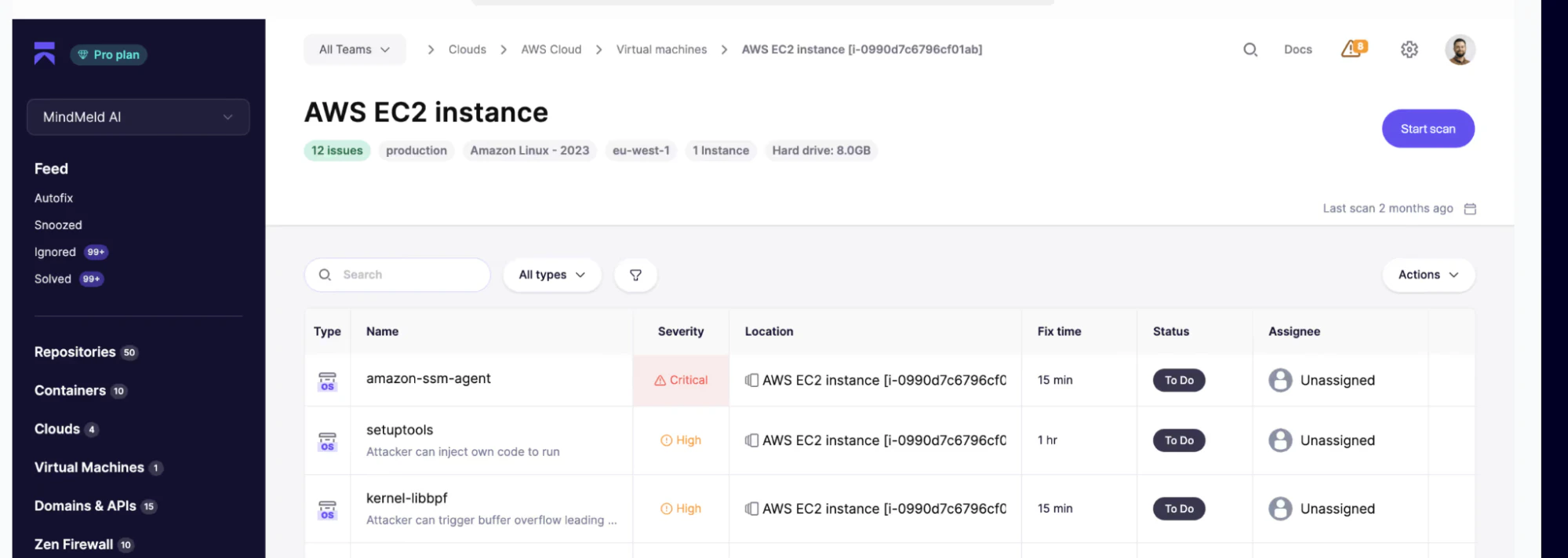
Task: Click the Aikido logo in sidebar
Action: 45,53
